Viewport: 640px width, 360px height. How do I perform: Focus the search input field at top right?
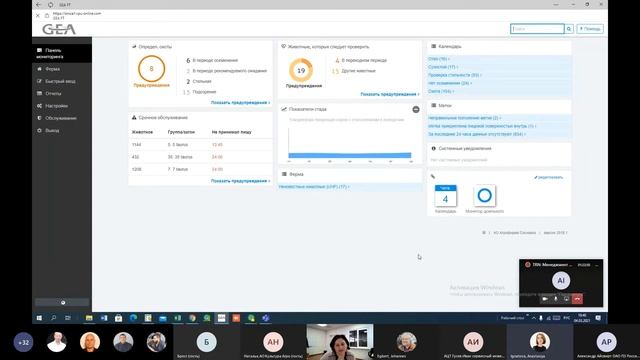coord(537,29)
